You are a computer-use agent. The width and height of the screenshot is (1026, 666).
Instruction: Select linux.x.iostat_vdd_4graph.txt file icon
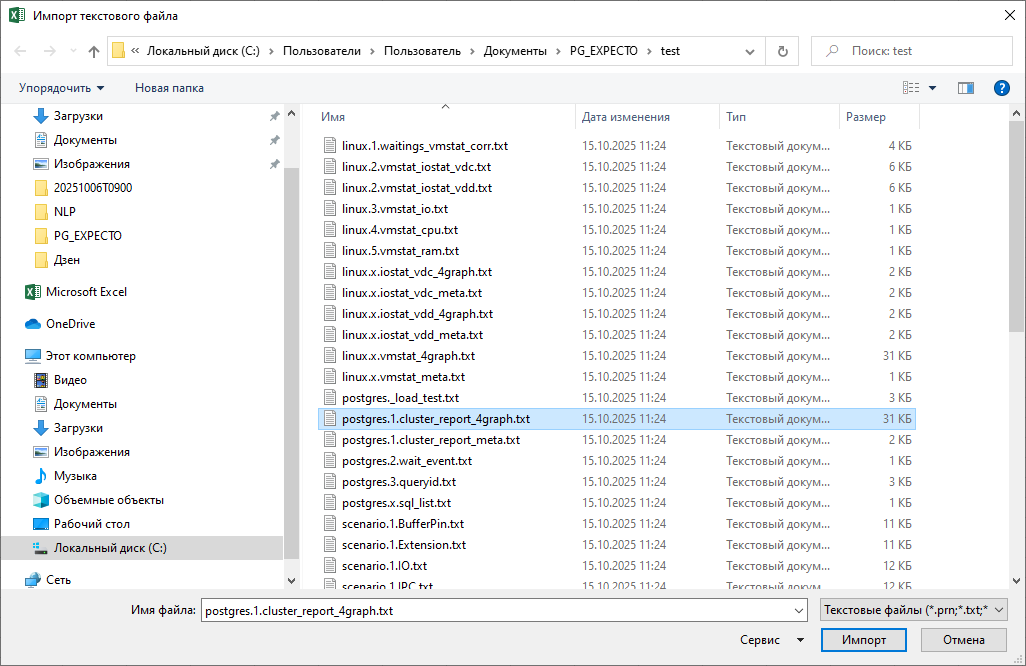(330, 314)
